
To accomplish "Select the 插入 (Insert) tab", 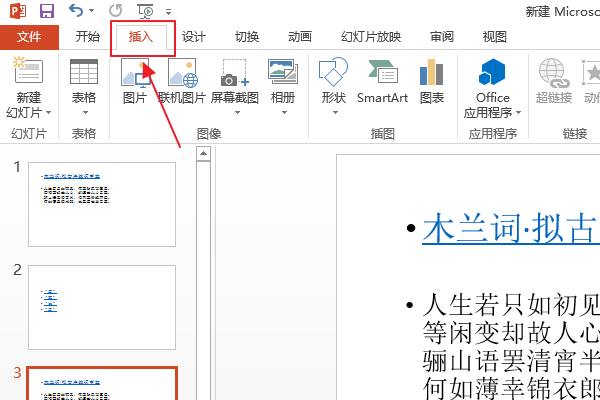I will (141, 37).
